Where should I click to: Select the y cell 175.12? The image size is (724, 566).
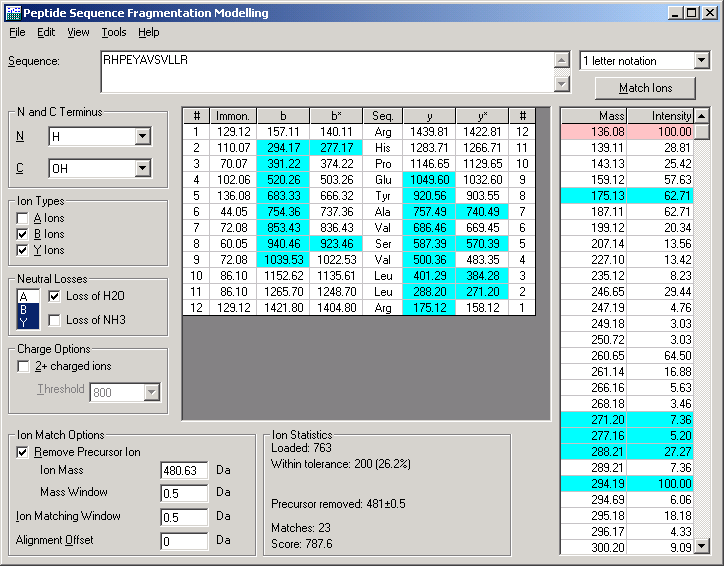coord(429,308)
